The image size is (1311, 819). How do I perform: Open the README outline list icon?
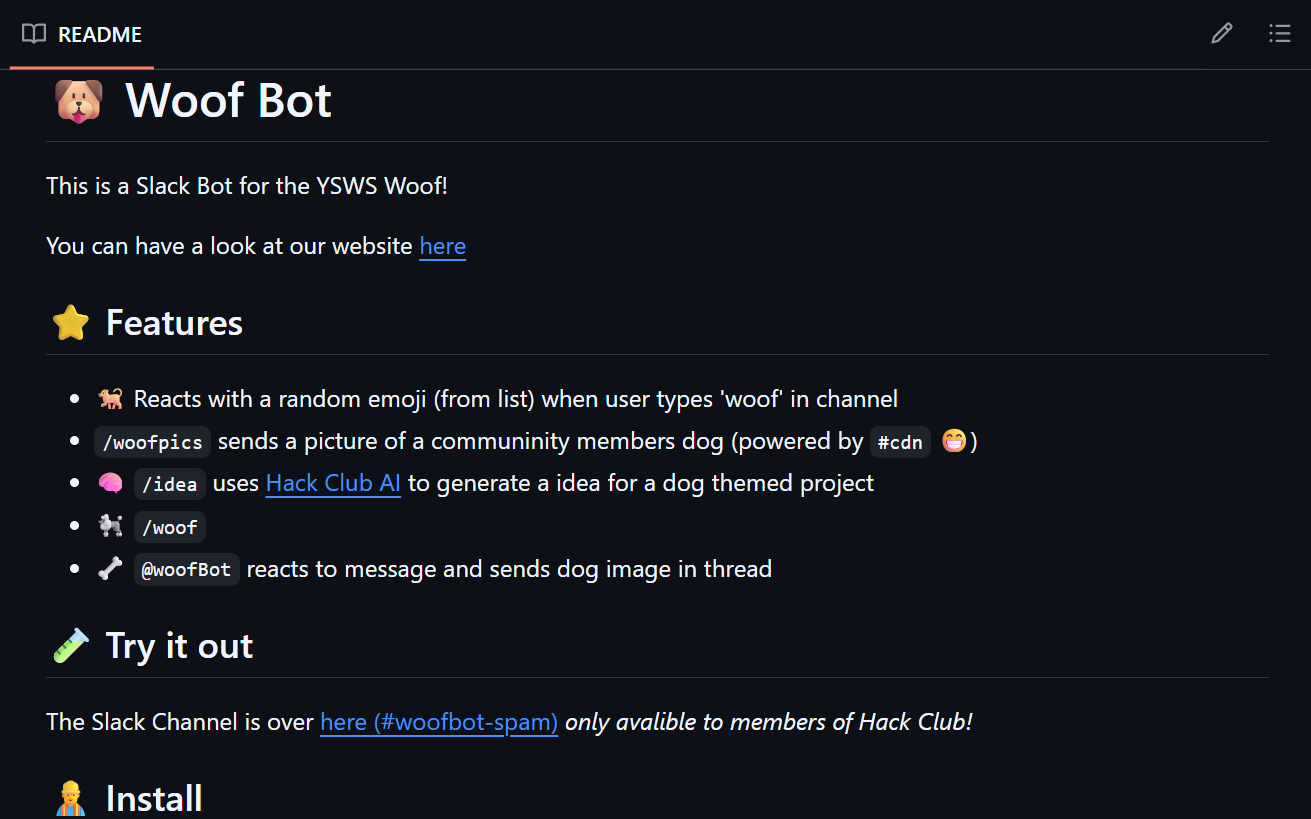coord(1279,34)
